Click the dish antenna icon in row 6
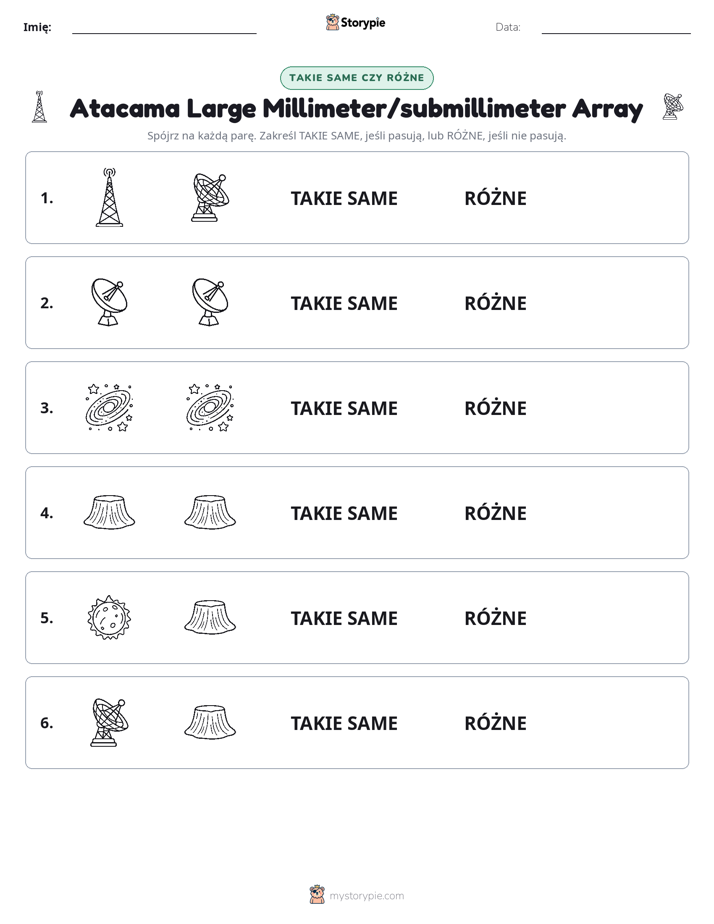The image size is (714, 924). tap(110, 722)
